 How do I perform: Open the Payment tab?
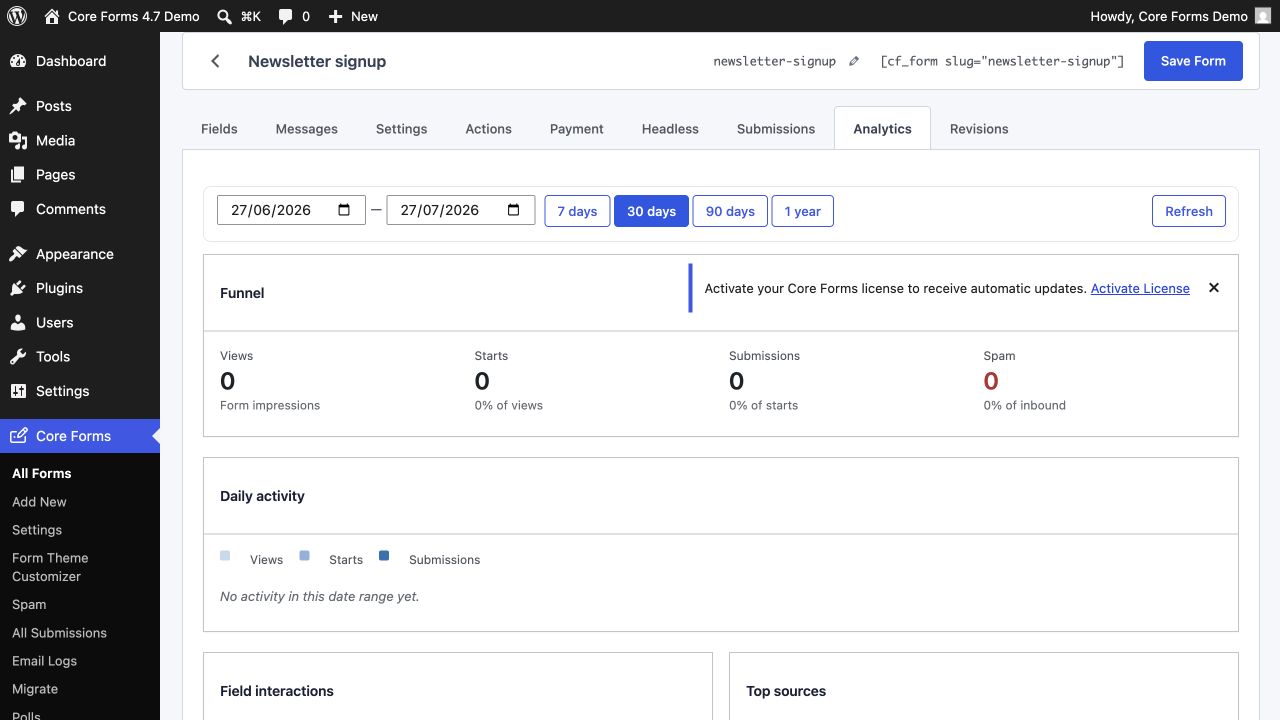[577, 128]
